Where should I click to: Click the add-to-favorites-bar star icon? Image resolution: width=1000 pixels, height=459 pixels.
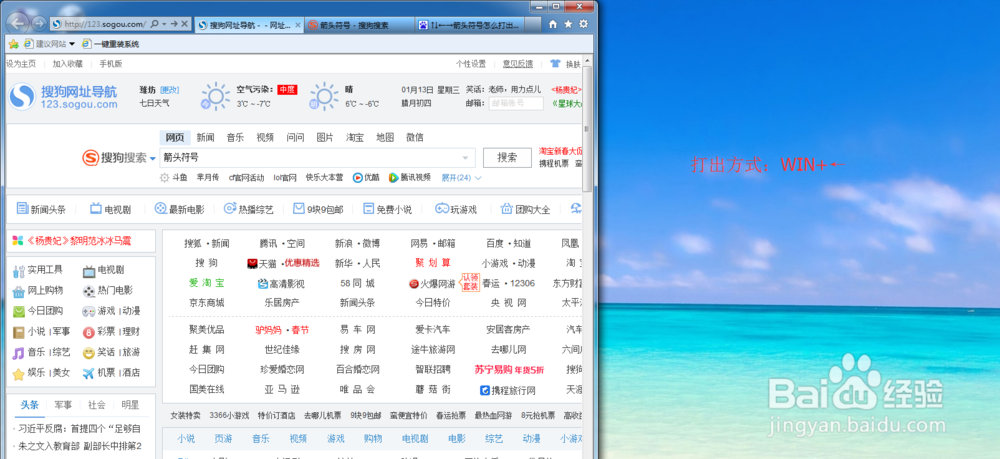click(x=13, y=44)
